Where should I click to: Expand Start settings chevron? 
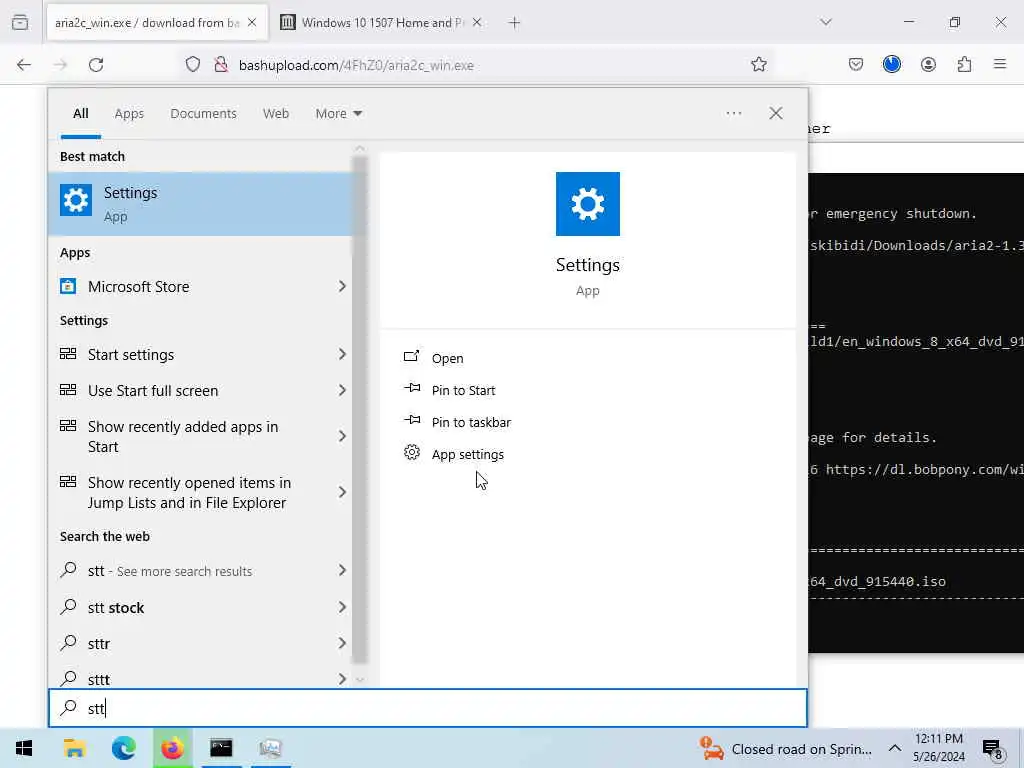pyautogui.click(x=342, y=355)
